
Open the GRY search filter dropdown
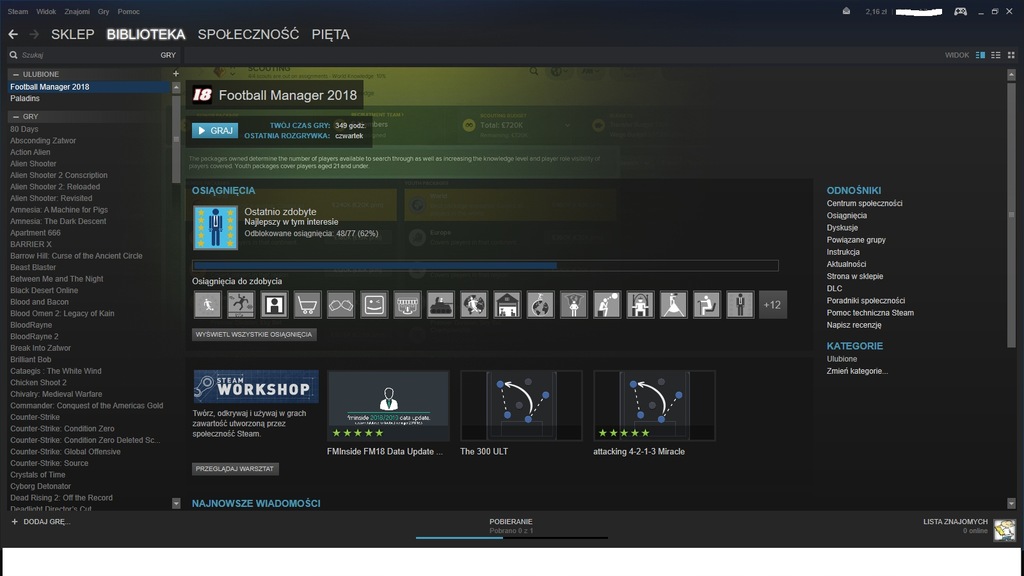(x=168, y=56)
